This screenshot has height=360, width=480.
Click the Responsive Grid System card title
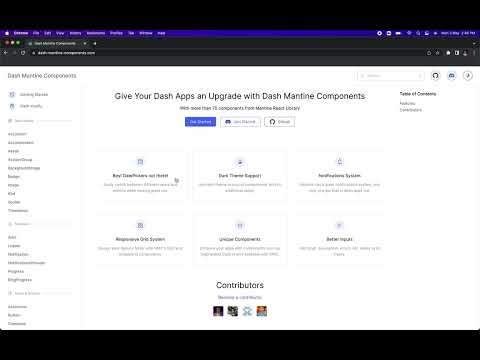click(140, 239)
